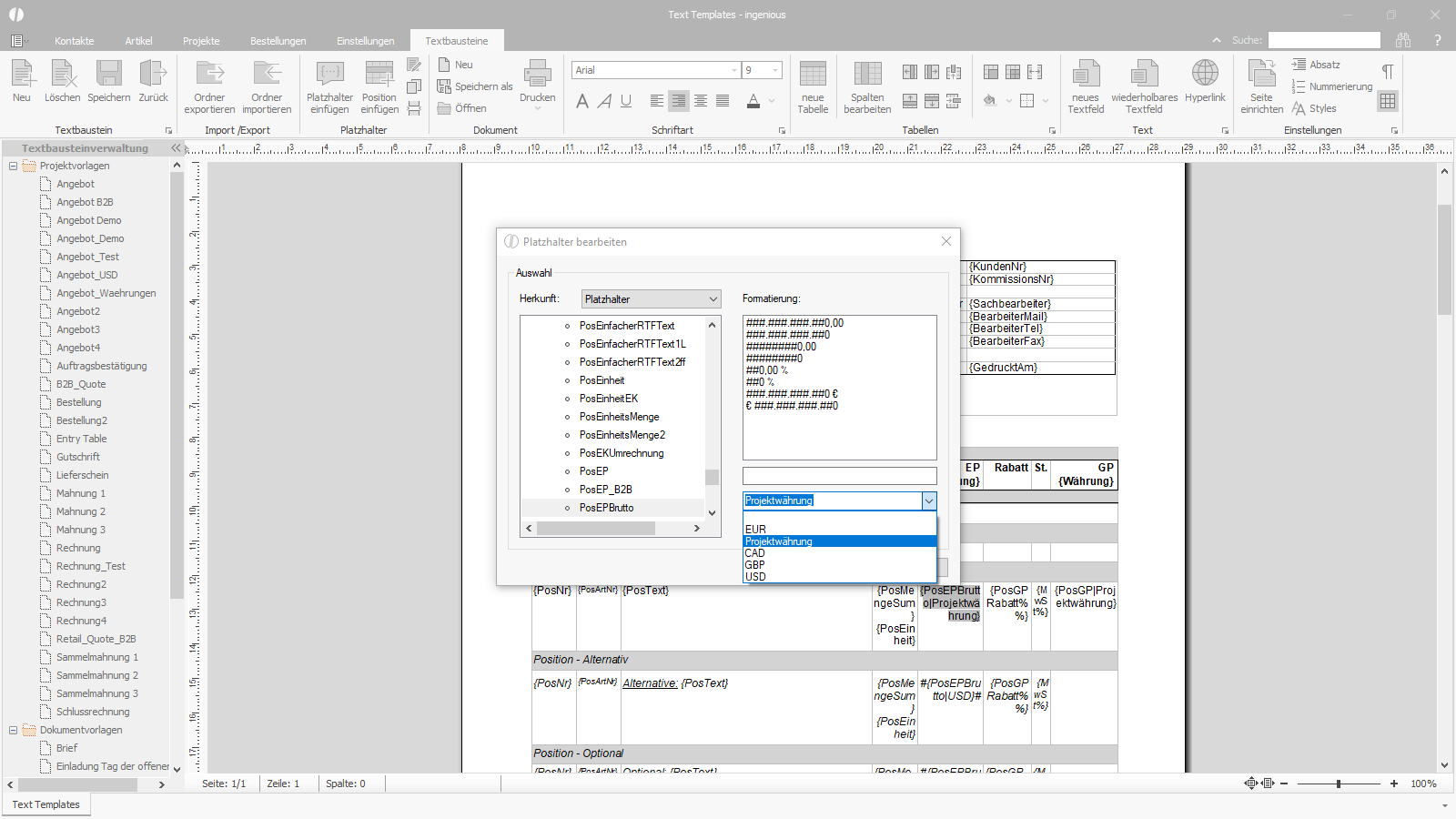Screen dimensions: 1456x819
Task: Click the Absatz settings item
Action: point(1316,65)
